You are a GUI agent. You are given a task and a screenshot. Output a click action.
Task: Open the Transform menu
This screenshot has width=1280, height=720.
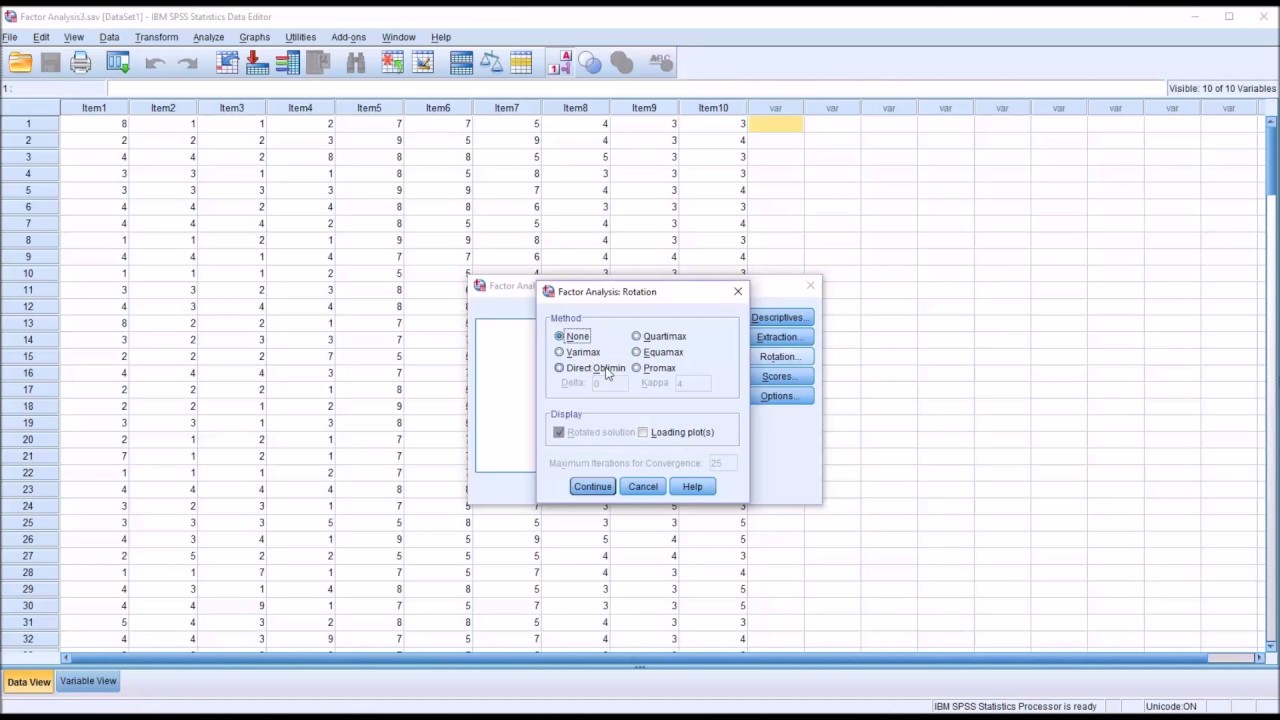pyautogui.click(x=156, y=37)
